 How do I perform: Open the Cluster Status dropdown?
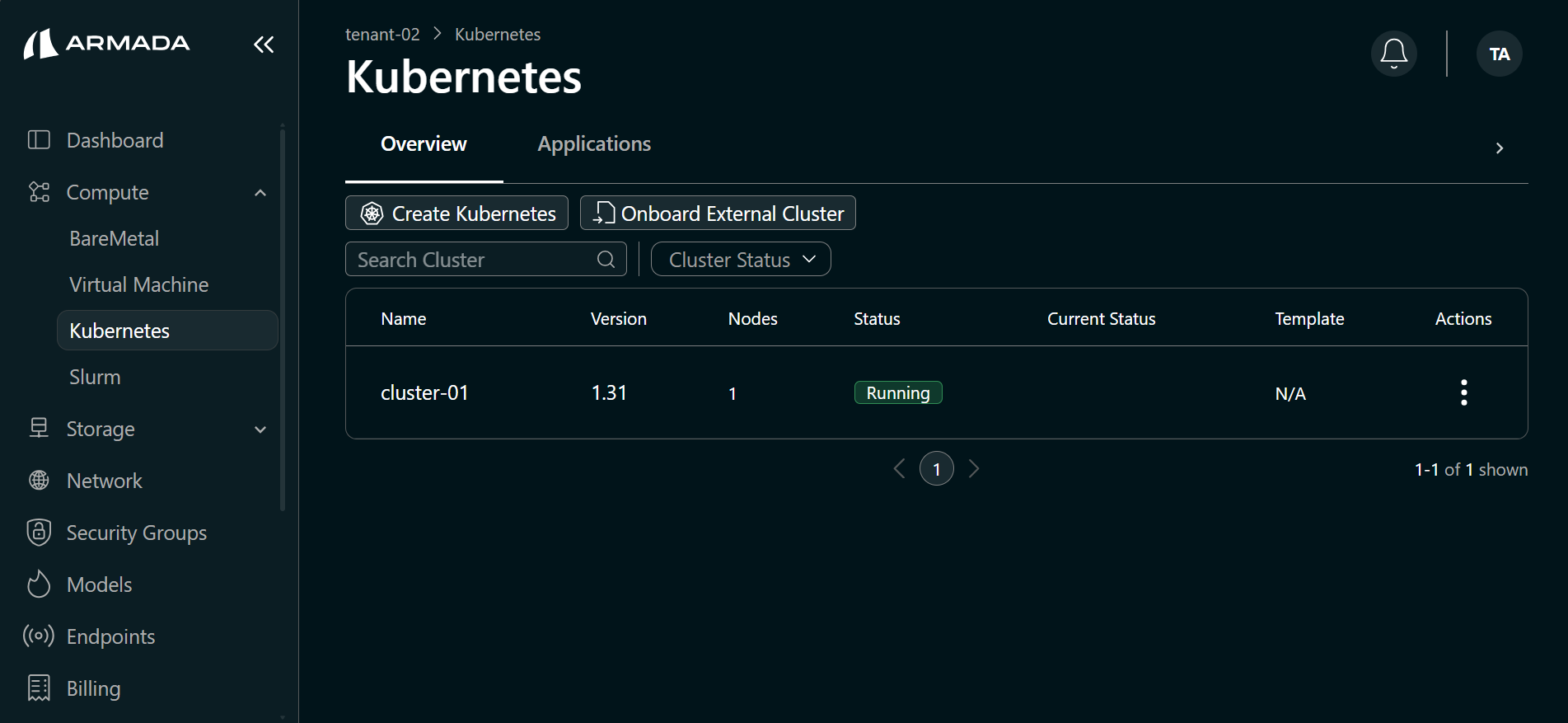pos(741,259)
